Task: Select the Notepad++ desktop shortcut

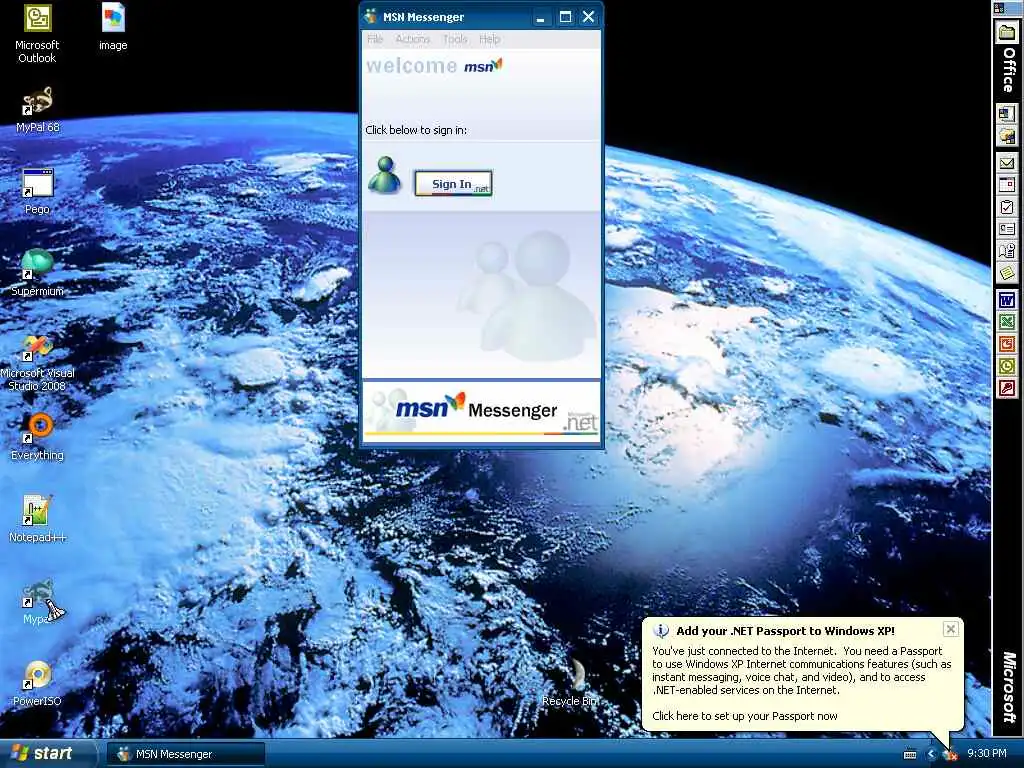Action: click(x=37, y=519)
